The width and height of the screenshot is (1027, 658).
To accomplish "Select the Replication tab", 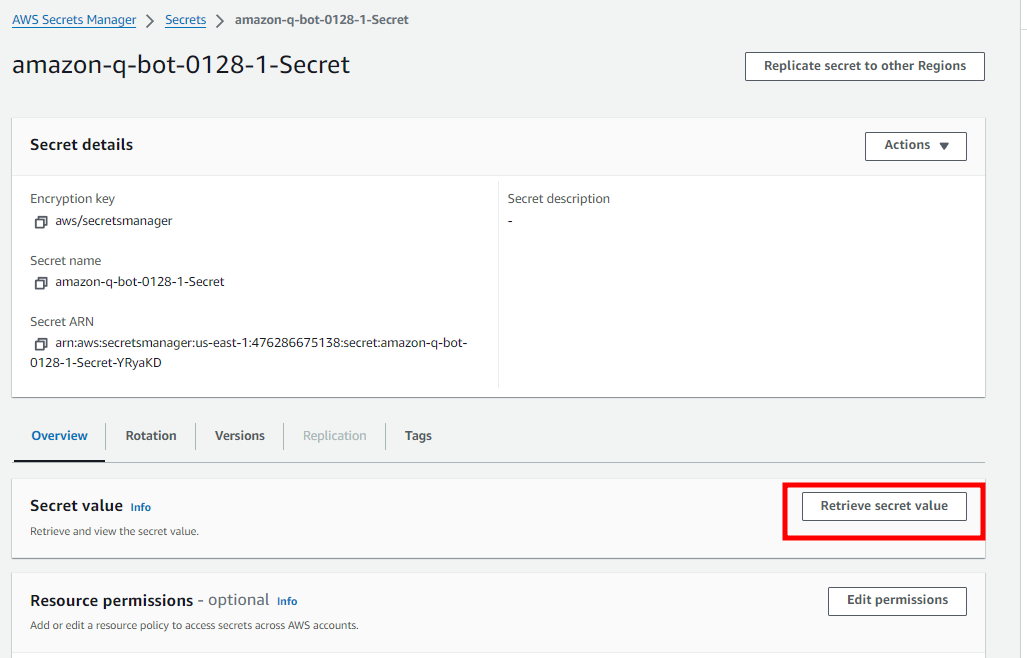I will pos(335,436).
